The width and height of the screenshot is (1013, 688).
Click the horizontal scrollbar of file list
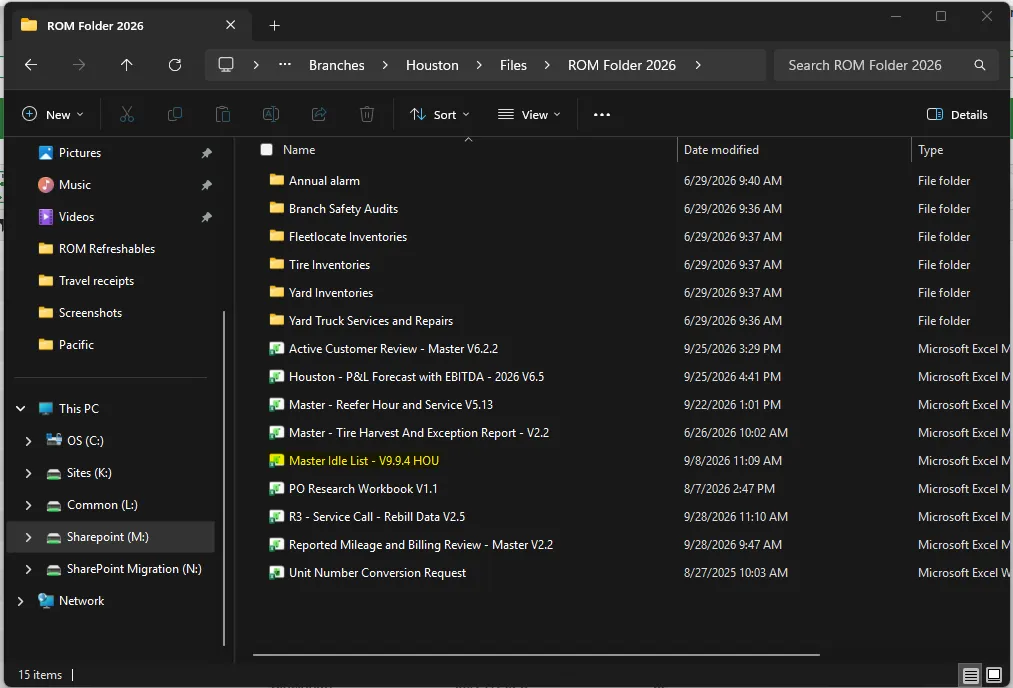click(536, 654)
